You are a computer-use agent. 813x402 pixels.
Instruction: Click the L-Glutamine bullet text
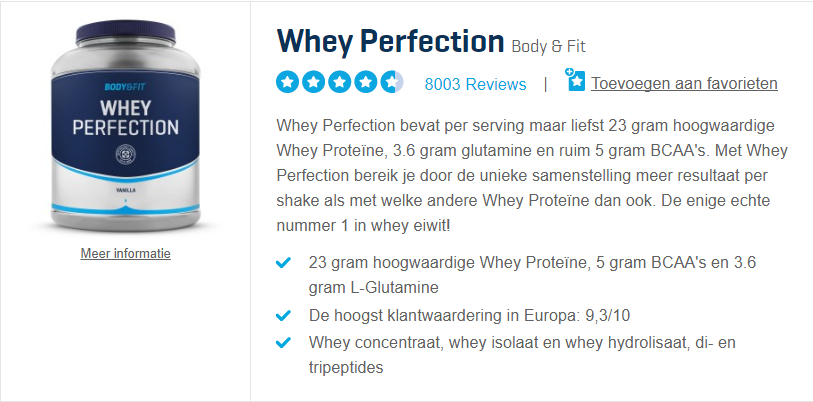532,275
